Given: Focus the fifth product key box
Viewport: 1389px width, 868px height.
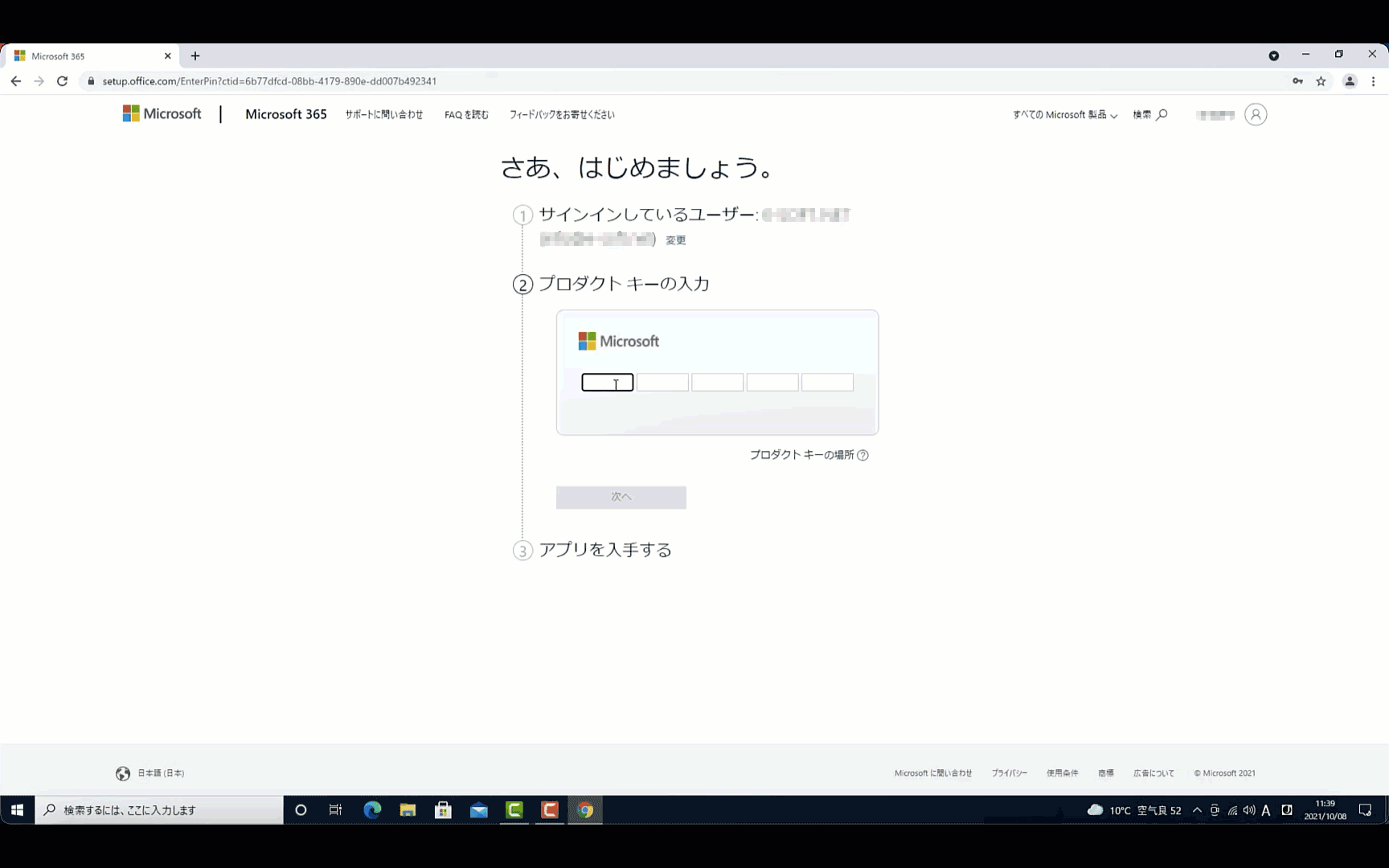Looking at the screenshot, I should (x=827, y=383).
